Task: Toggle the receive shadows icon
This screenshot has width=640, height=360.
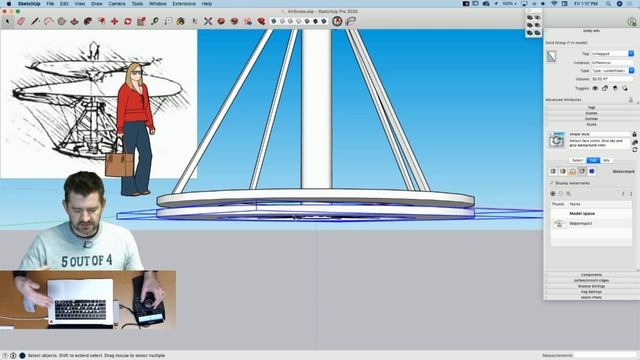Action: (615, 88)
